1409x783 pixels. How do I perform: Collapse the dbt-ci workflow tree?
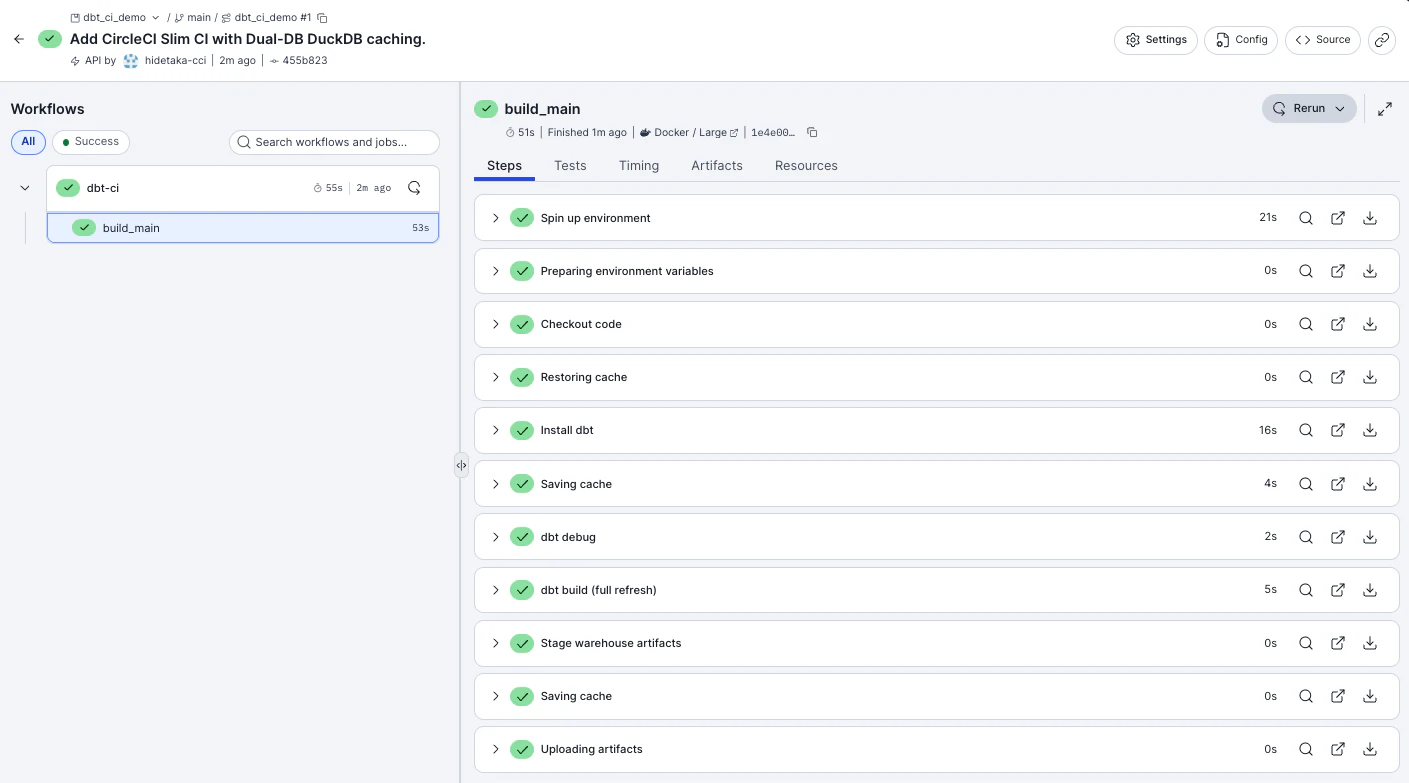(x=25, y=188)
